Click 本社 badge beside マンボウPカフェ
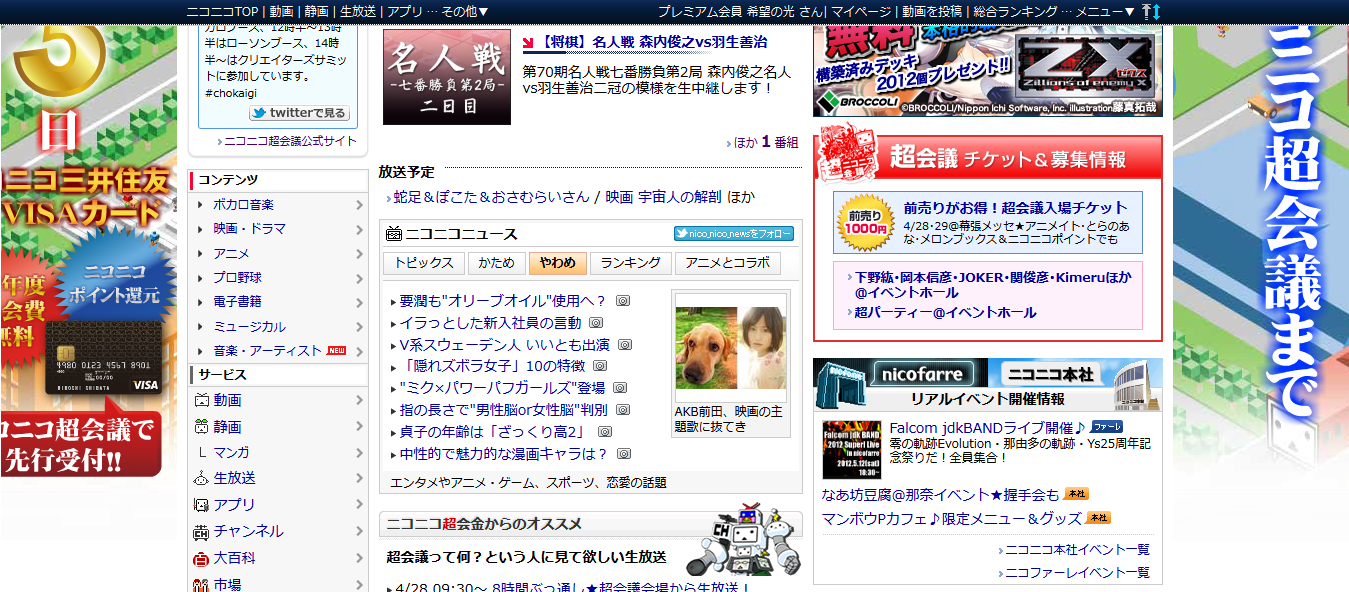 pos(1099,518)
